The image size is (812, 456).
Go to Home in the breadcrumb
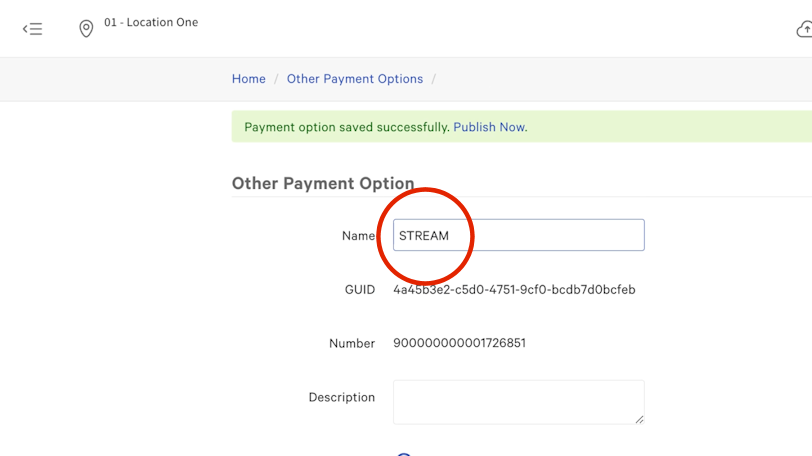(249, 79)
